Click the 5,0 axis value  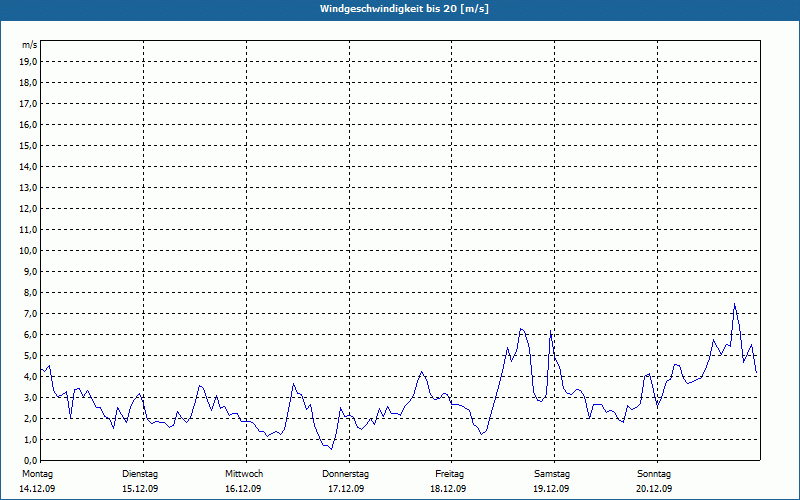click(x=30, y=356)
